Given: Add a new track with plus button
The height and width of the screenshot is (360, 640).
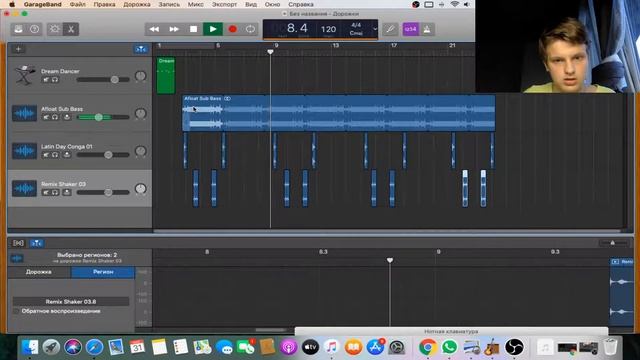Looking at the screenshot, I should (18, 49).
